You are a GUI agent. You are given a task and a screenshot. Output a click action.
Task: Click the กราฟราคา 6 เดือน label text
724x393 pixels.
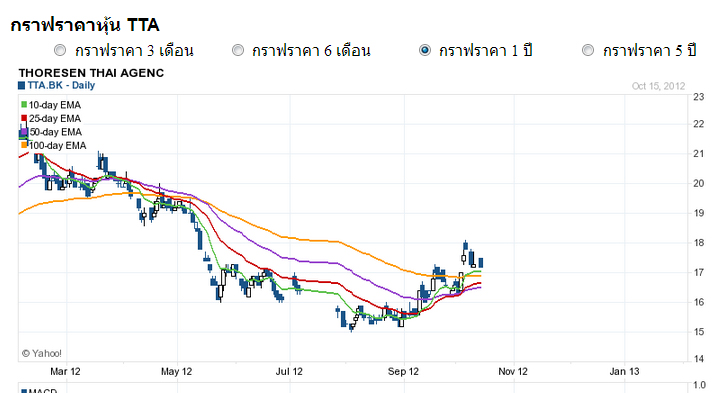311,50
